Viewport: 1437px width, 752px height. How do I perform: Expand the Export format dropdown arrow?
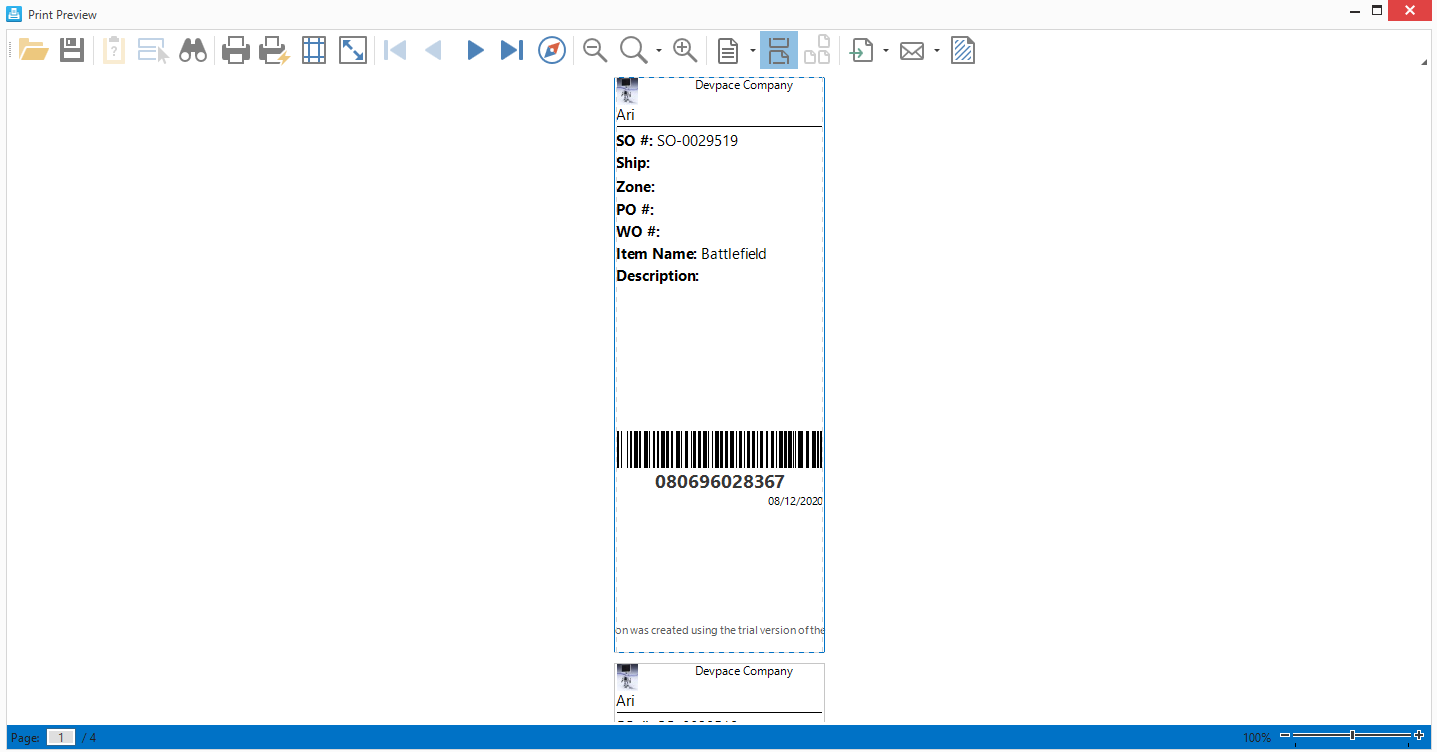[886, 50]
